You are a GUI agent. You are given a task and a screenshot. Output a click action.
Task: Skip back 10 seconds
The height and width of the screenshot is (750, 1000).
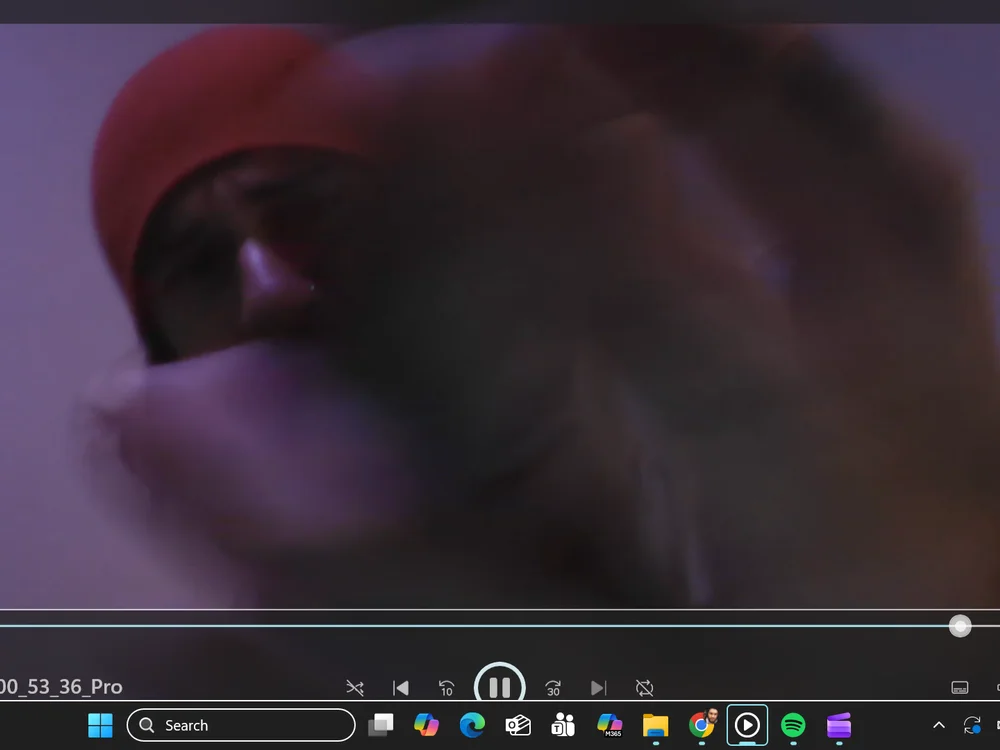click(x=446, y=688)
